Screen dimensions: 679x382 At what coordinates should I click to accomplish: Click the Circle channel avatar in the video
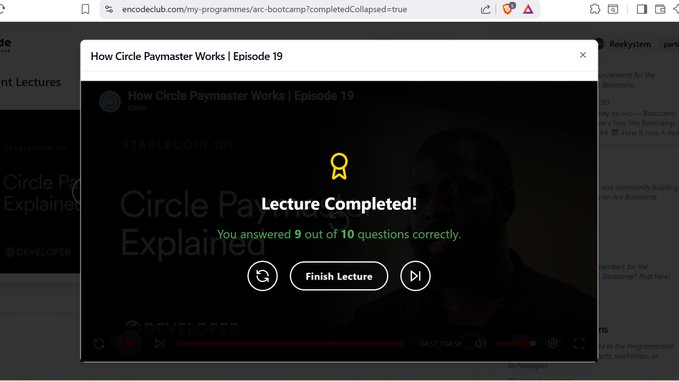(x=110, y=101)
